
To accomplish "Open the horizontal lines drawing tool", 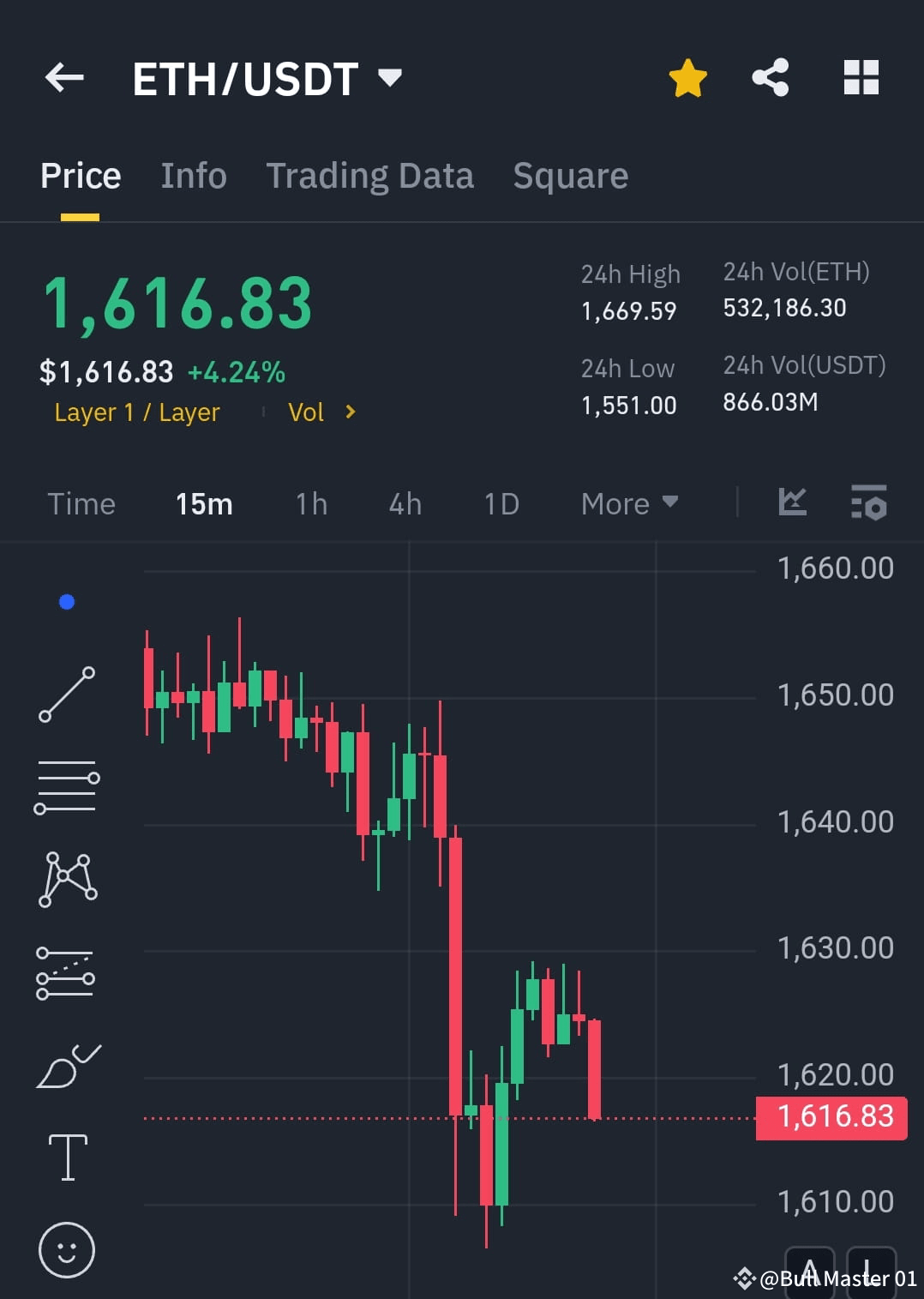I will click(67, 787).
